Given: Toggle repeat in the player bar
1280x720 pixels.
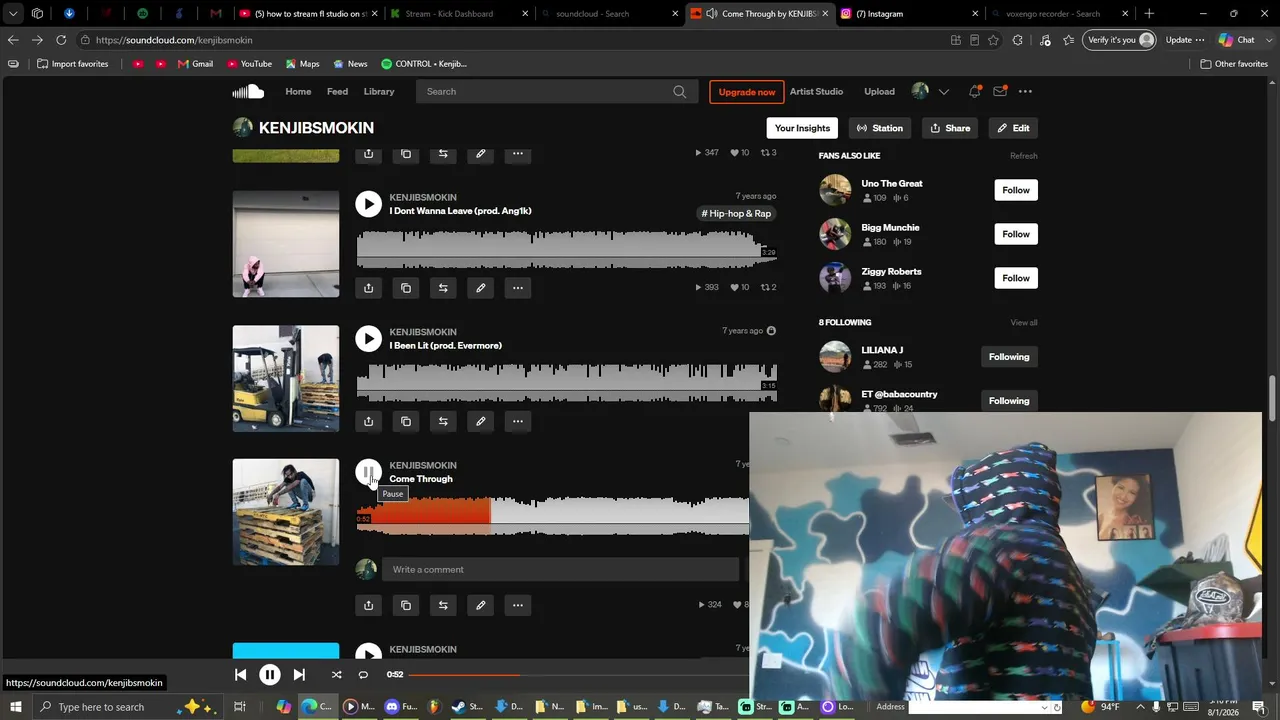Looking at the screenshot, I should 363,675.
